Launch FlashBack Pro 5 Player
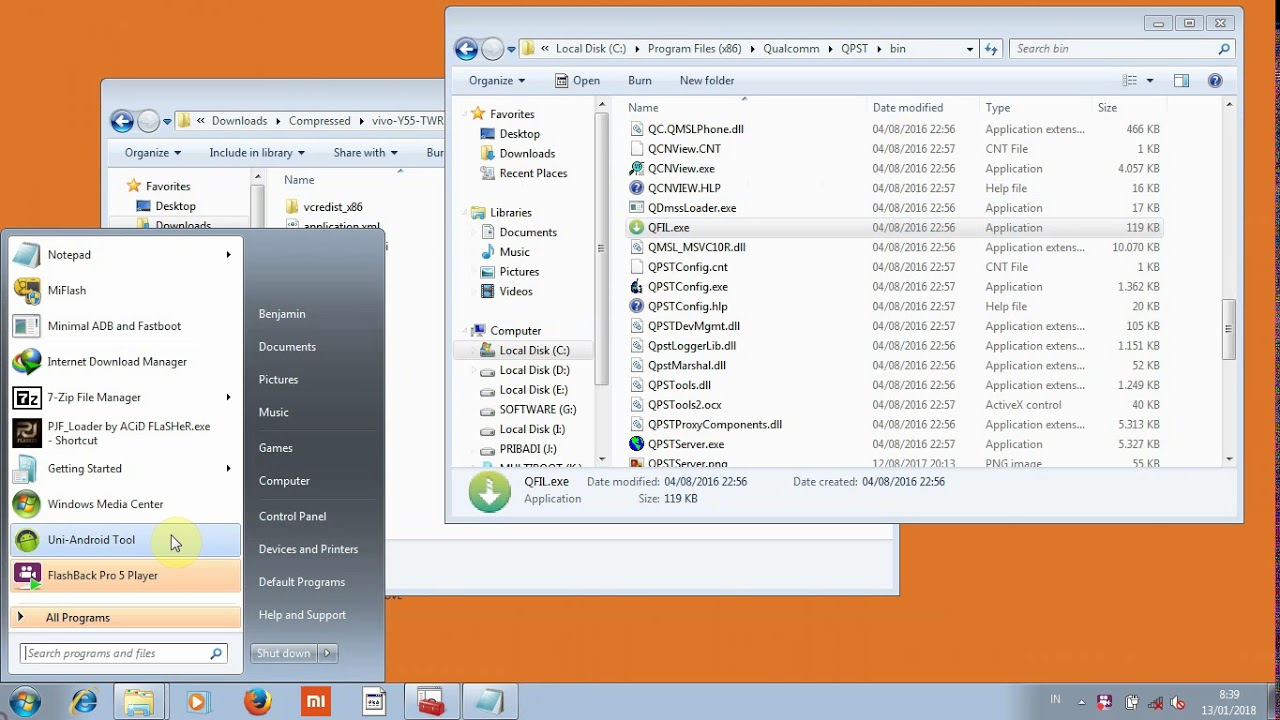 125,576
